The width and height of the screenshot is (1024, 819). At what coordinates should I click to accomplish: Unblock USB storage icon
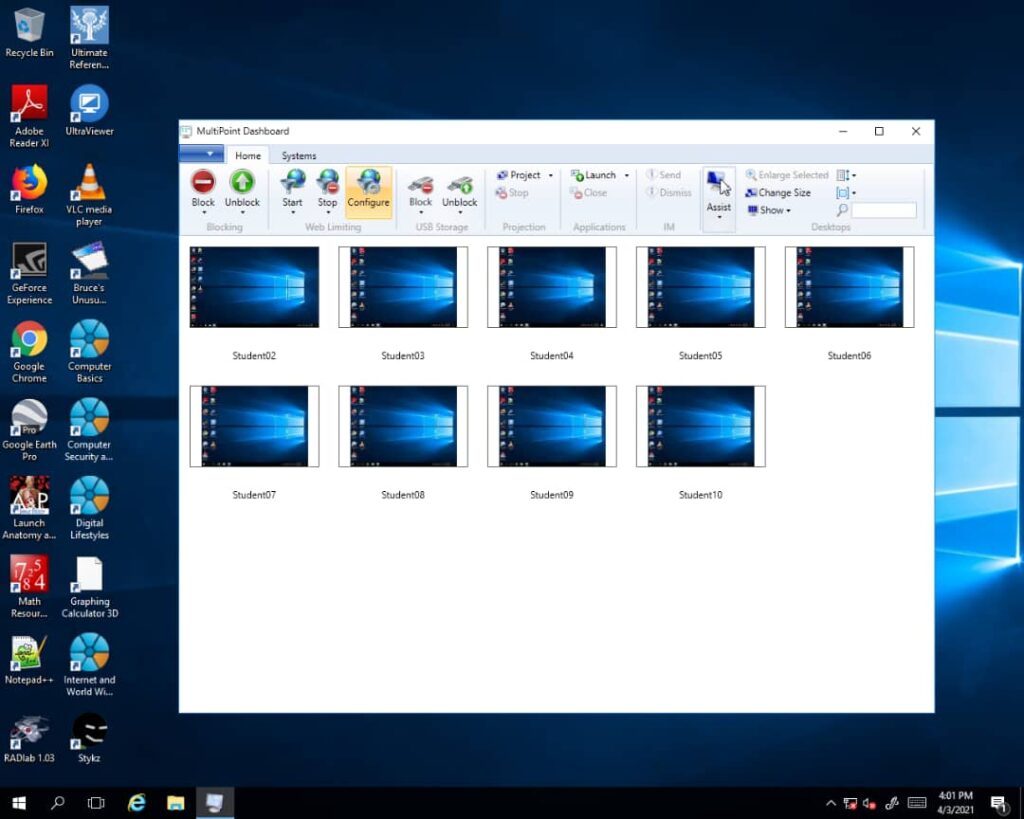click(x=460, y=184)
